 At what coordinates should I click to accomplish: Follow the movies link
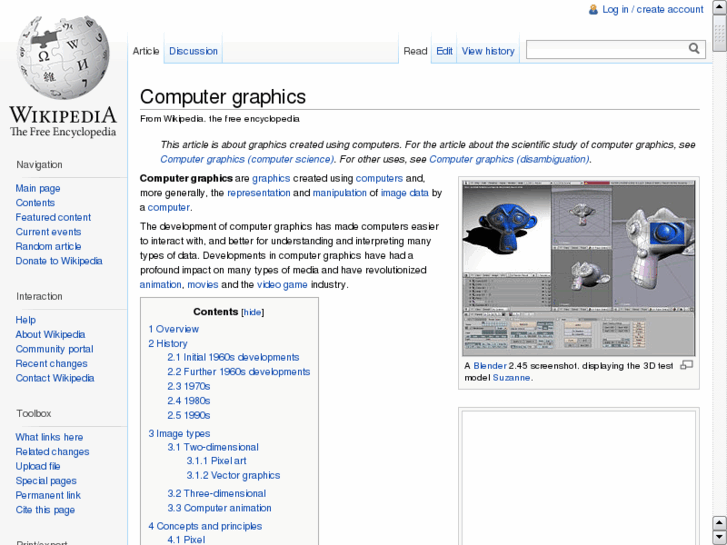pyautogui.click(x=203, y=284)
